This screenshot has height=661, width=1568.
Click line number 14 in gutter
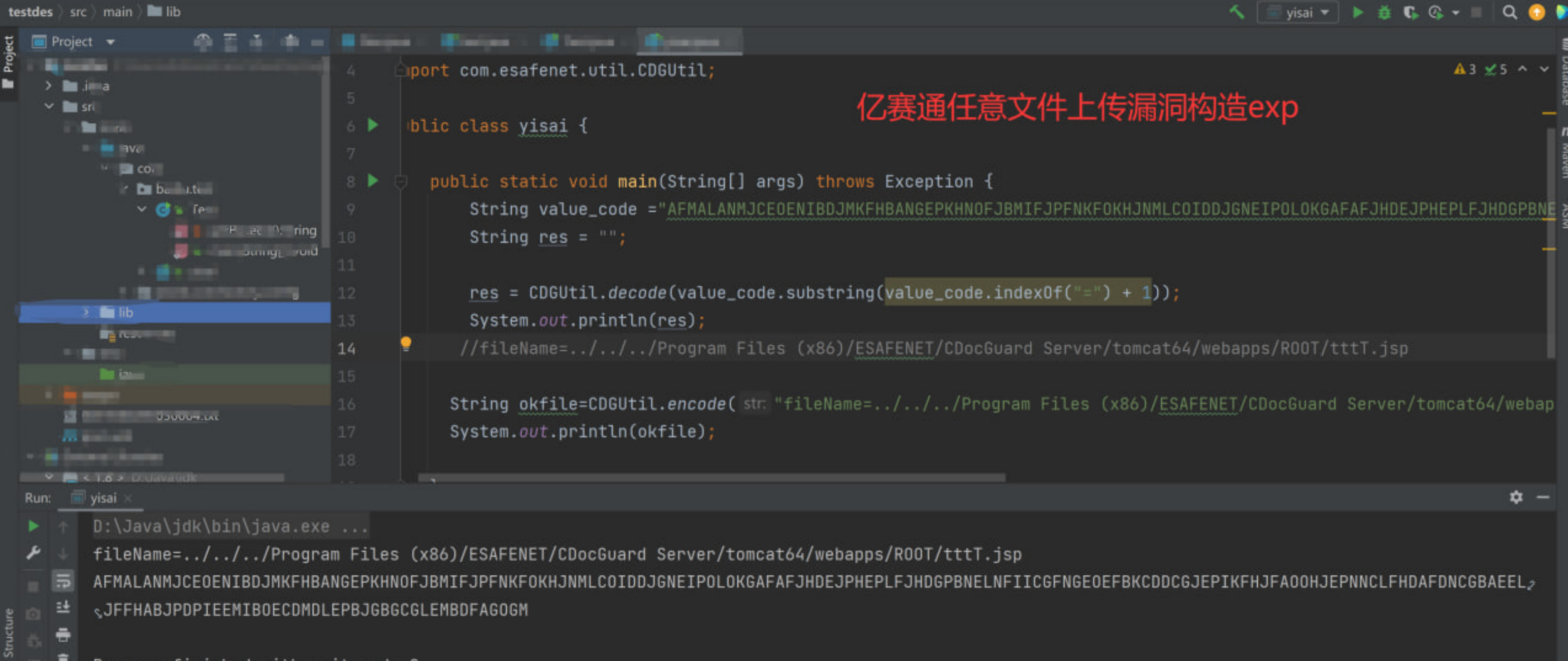346,349
